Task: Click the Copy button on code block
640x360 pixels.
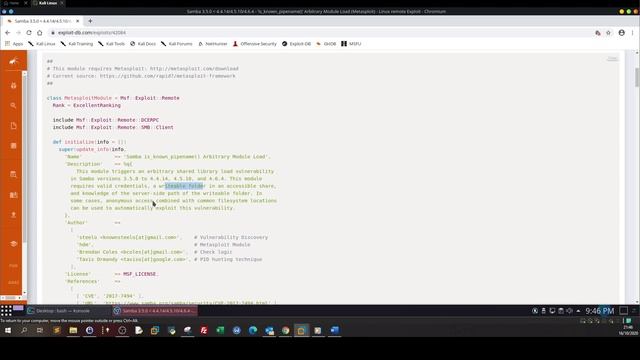Action: [612, 59]
